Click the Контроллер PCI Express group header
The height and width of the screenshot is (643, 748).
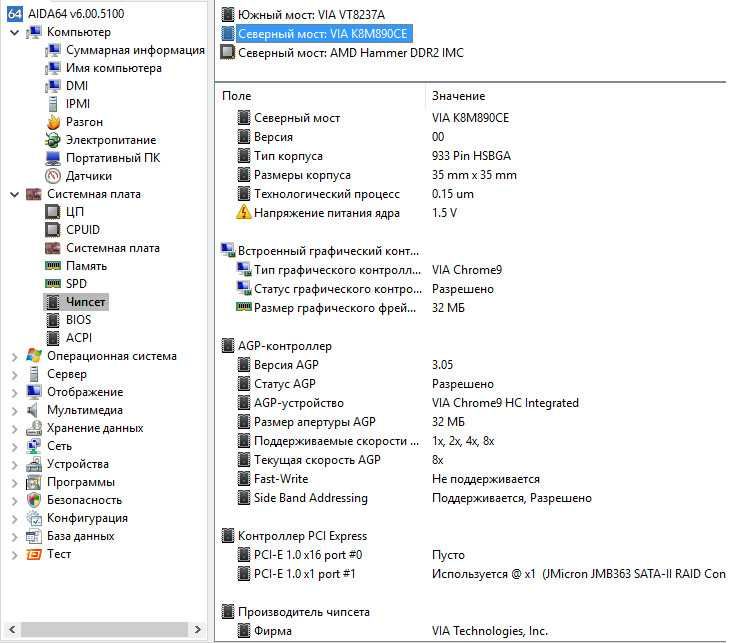click(x=302, y=536)
